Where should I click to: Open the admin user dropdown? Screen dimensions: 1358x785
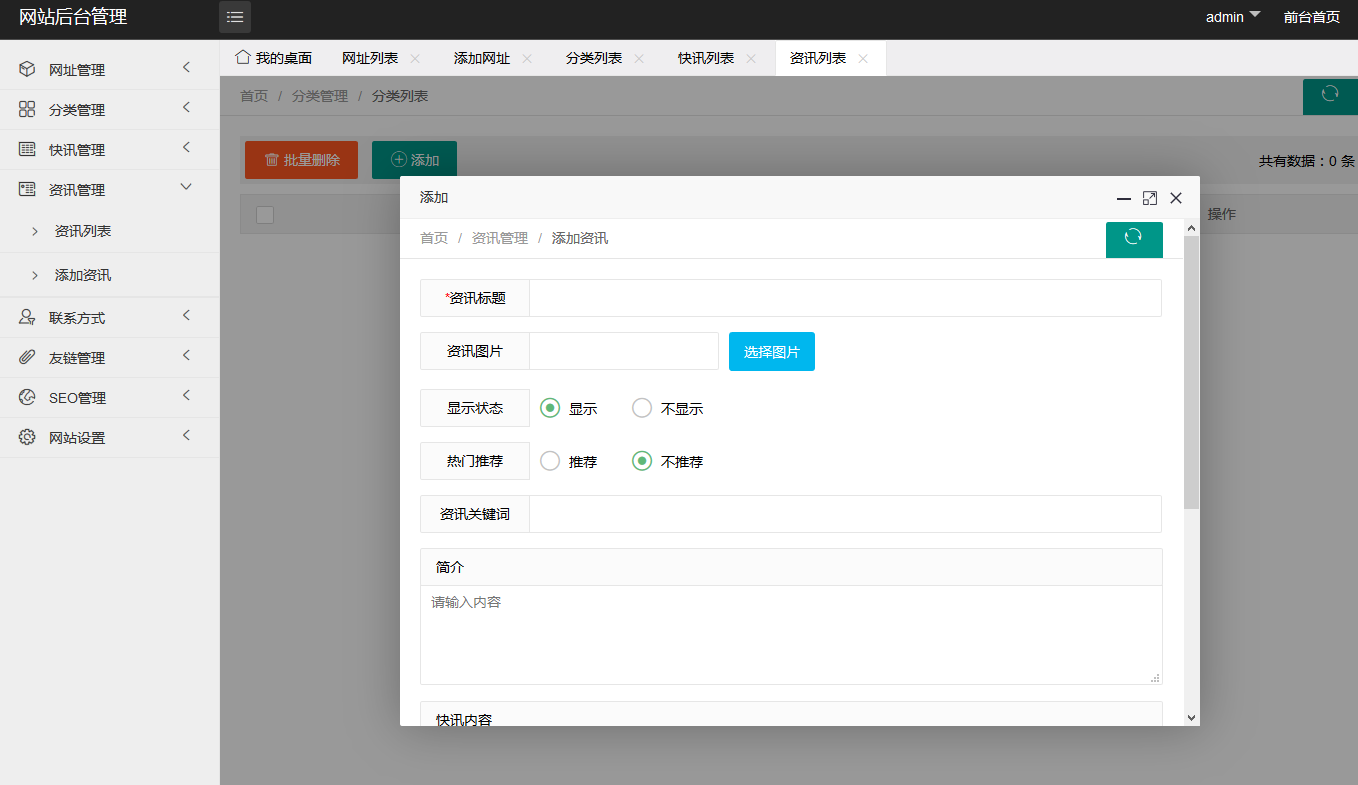[1232, 17]
